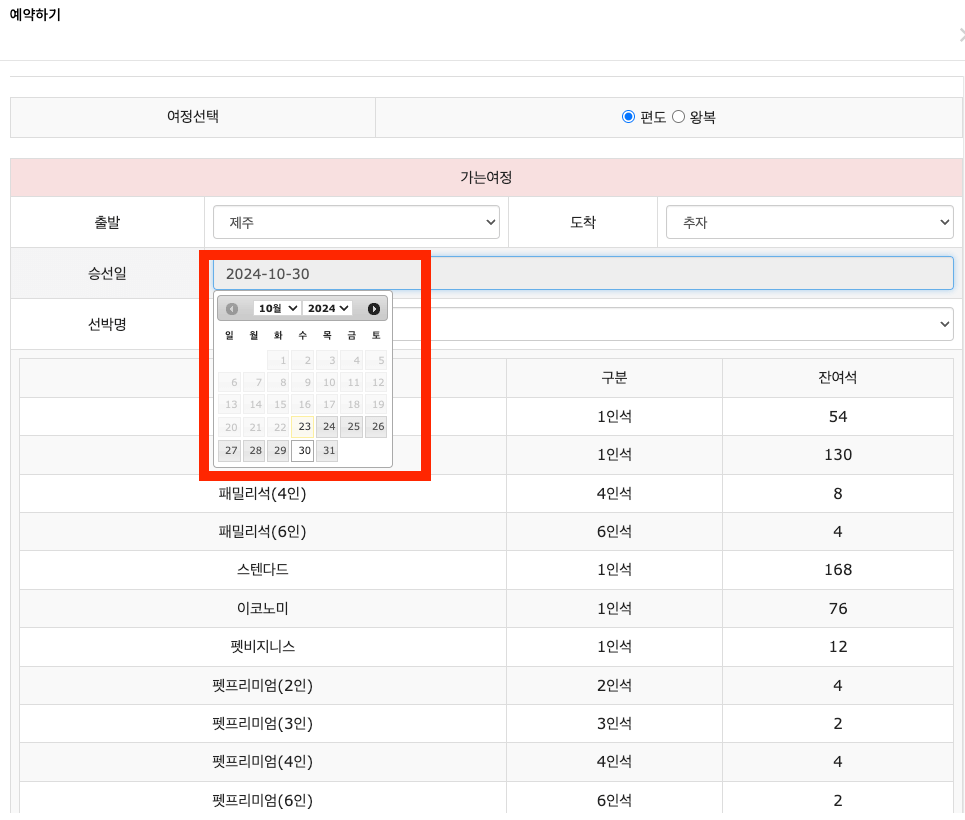
Task: Click the chevron at top right
Action: [x=959, y=33]
